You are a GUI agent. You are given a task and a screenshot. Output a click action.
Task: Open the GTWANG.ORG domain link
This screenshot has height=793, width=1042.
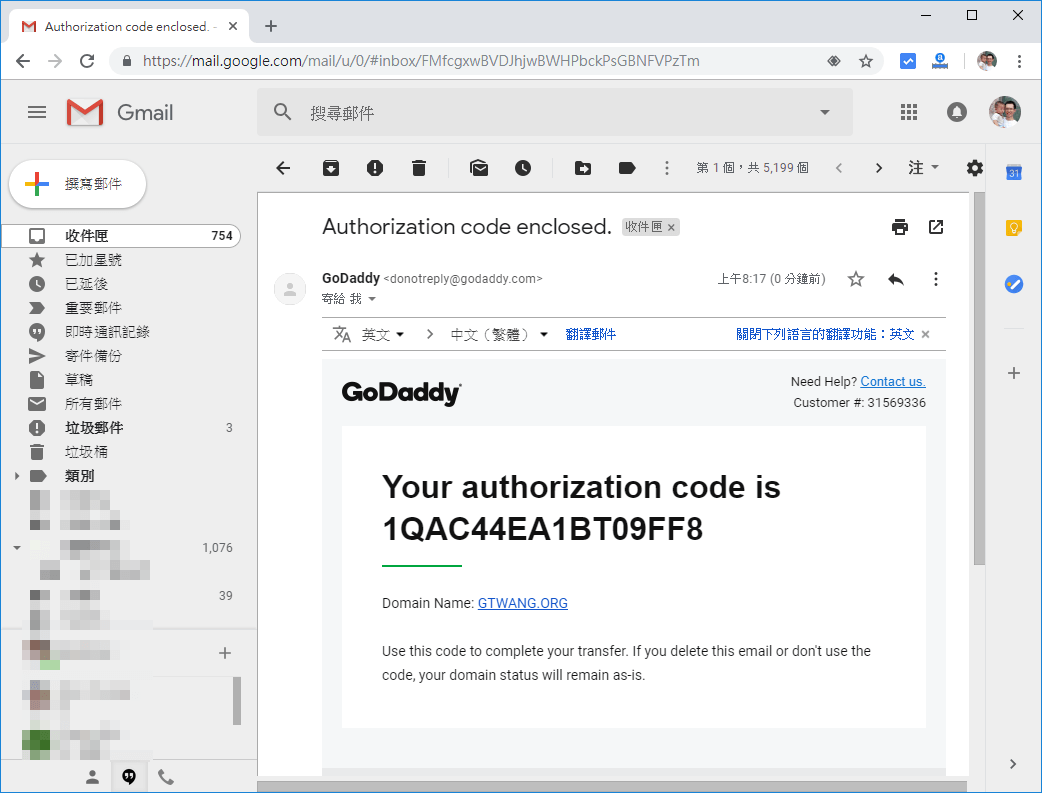(x=522, y=603)
